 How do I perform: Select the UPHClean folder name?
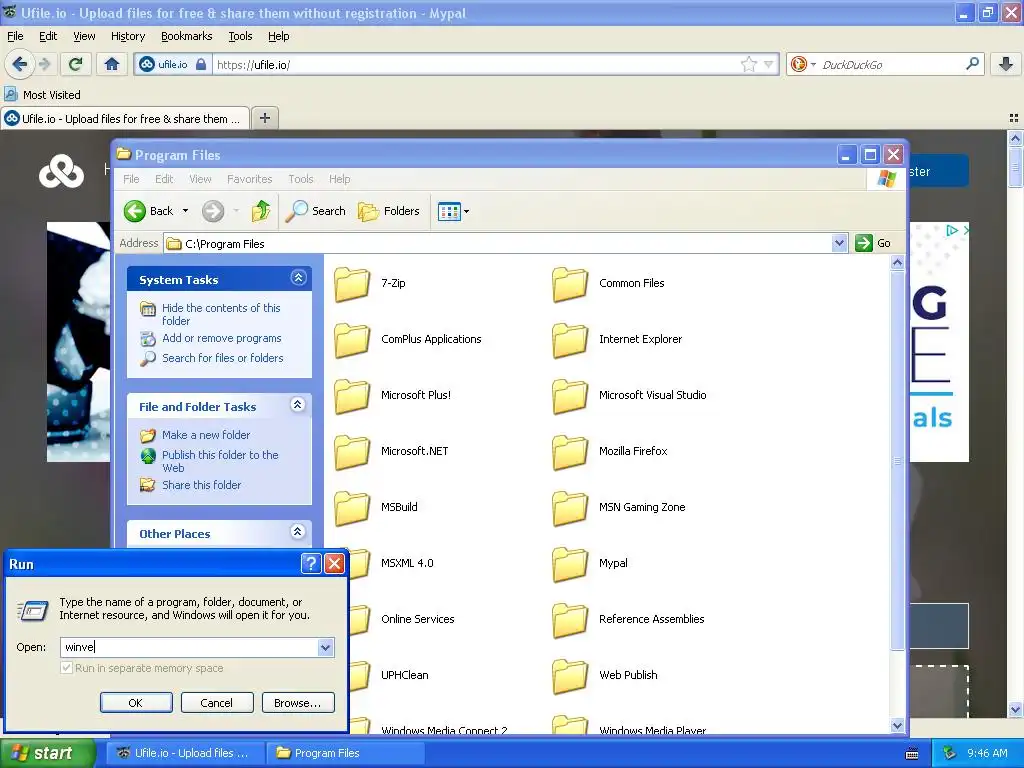point(404,675)
